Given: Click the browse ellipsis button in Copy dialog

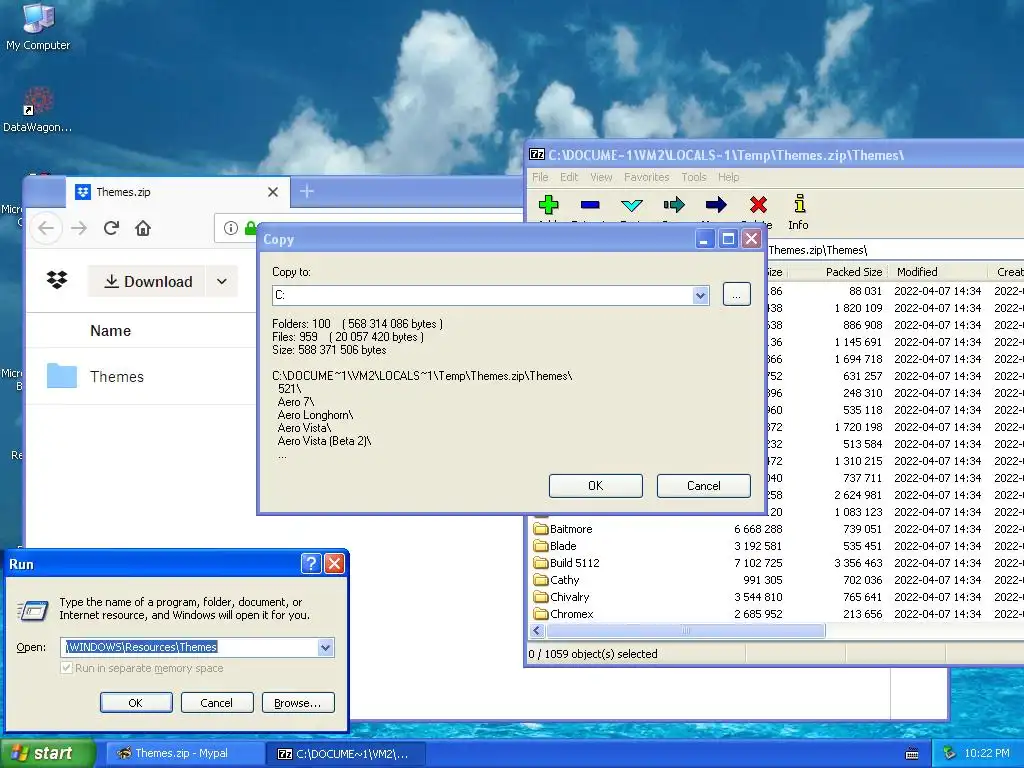Looking at the screenshot, I should tap(737, 295).
